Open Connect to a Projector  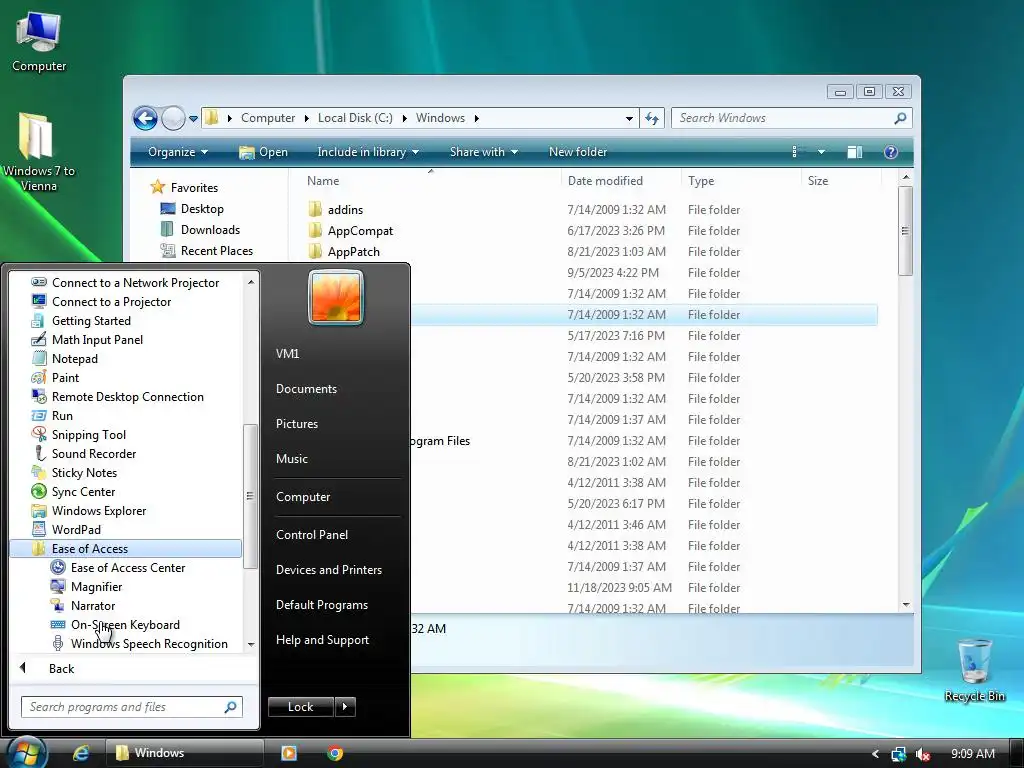coord(111,302)
